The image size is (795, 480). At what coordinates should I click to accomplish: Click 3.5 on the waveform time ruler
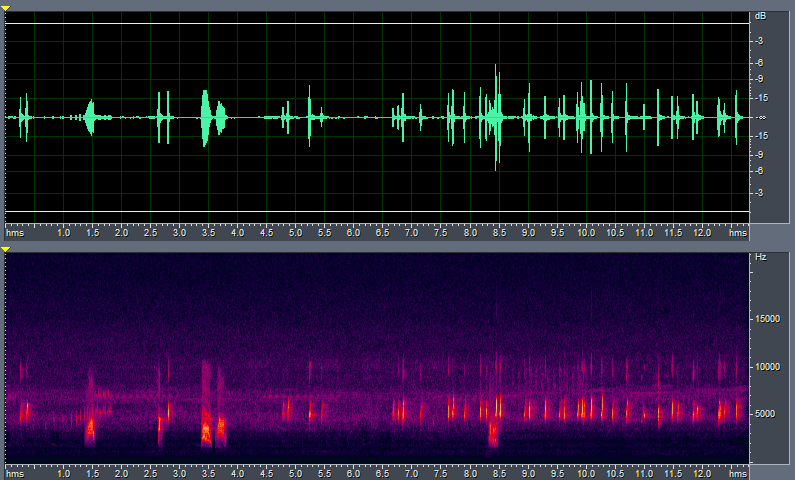(208, 233)
